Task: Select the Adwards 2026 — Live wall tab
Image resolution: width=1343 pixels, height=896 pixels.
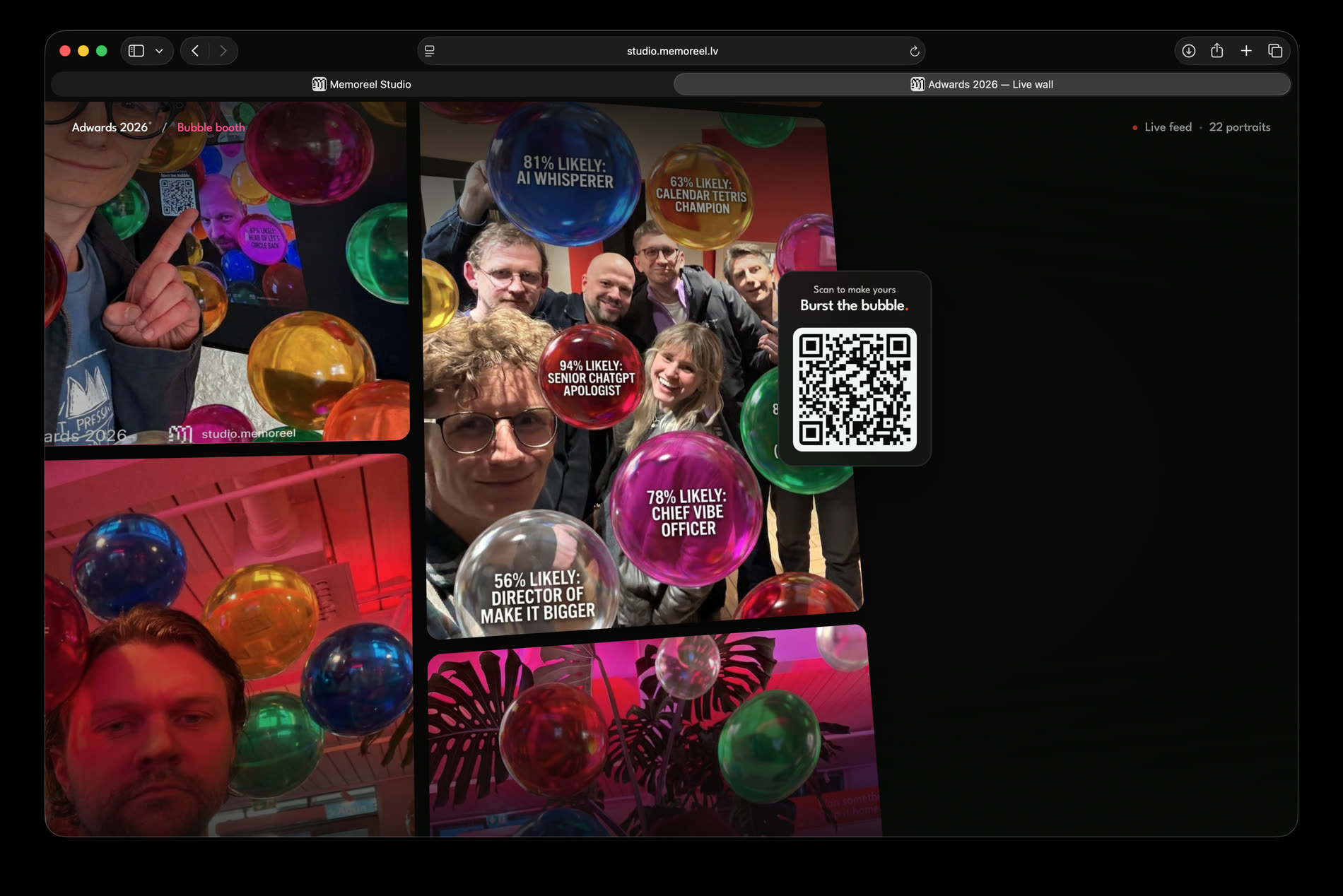Action: pyautogui.click(x=982, y=84)
